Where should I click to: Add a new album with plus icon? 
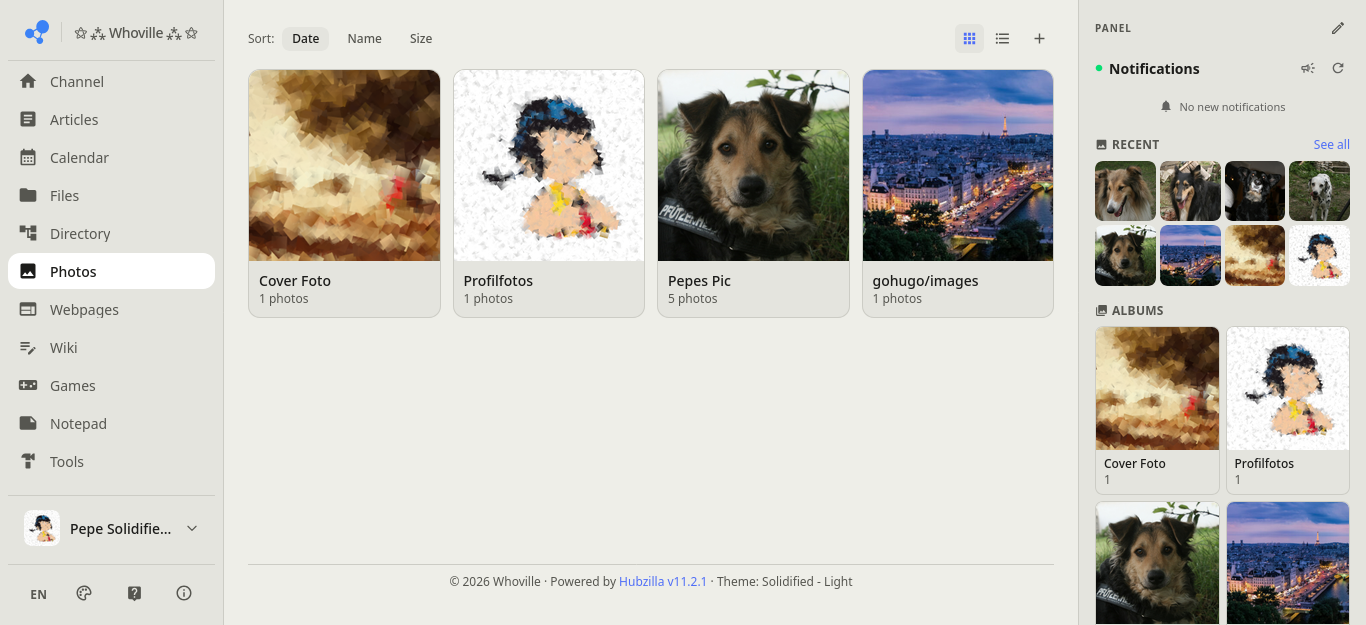click(x=1039, y=39)
